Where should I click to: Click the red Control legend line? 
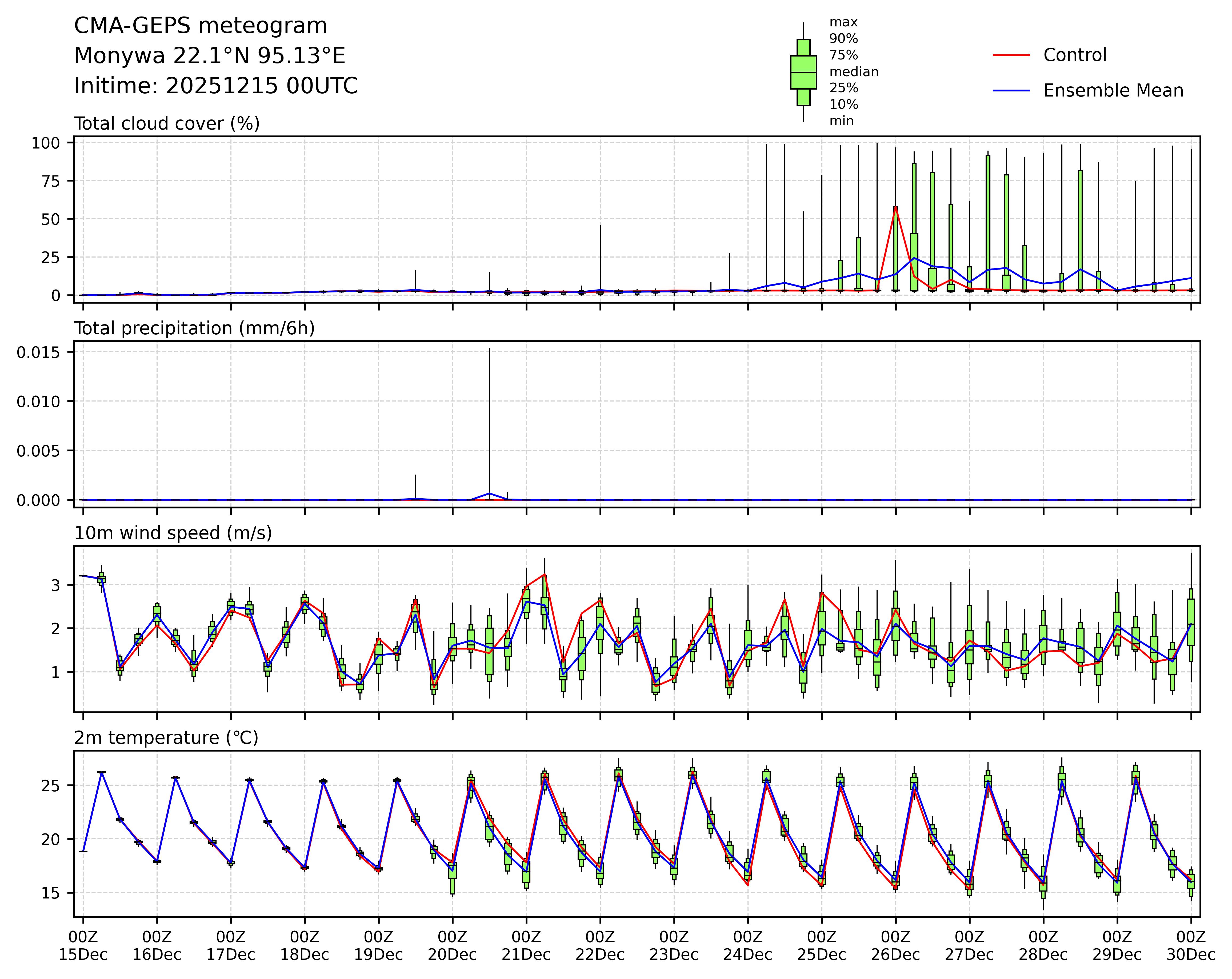click(x=1011, y=55)
